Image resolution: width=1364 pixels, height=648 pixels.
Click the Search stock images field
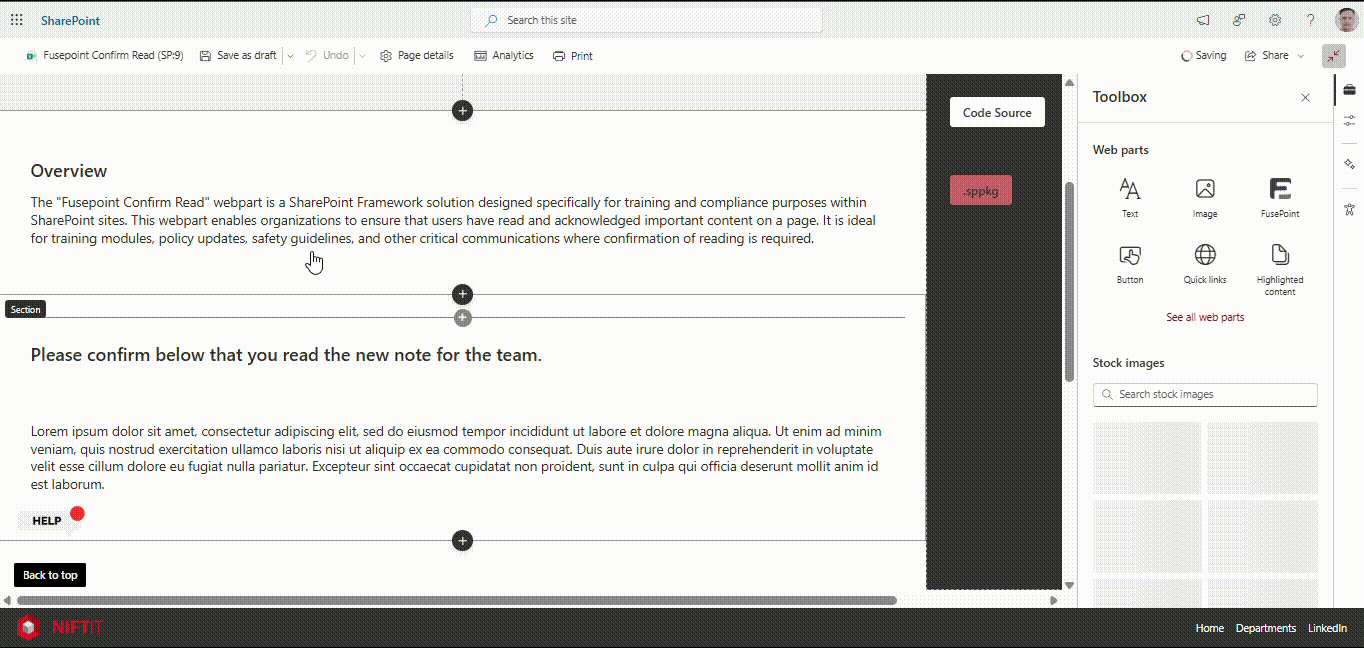click(1205, 394)
